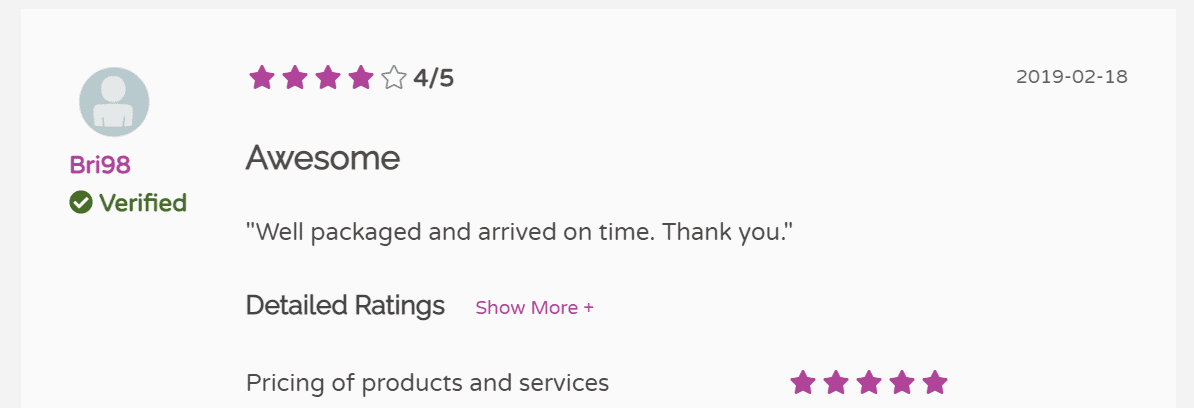Open the Bri98 username link
1194x408 pixels.
coord(100,164)
